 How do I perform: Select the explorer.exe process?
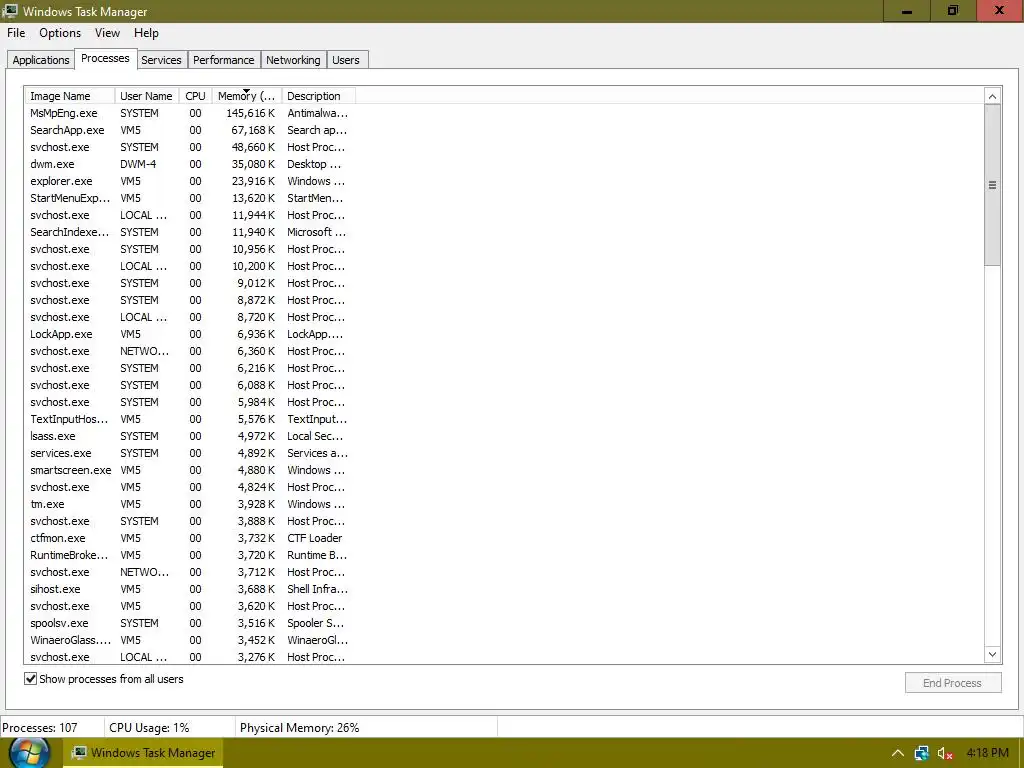pyautogui.click(x=189, y=181)
